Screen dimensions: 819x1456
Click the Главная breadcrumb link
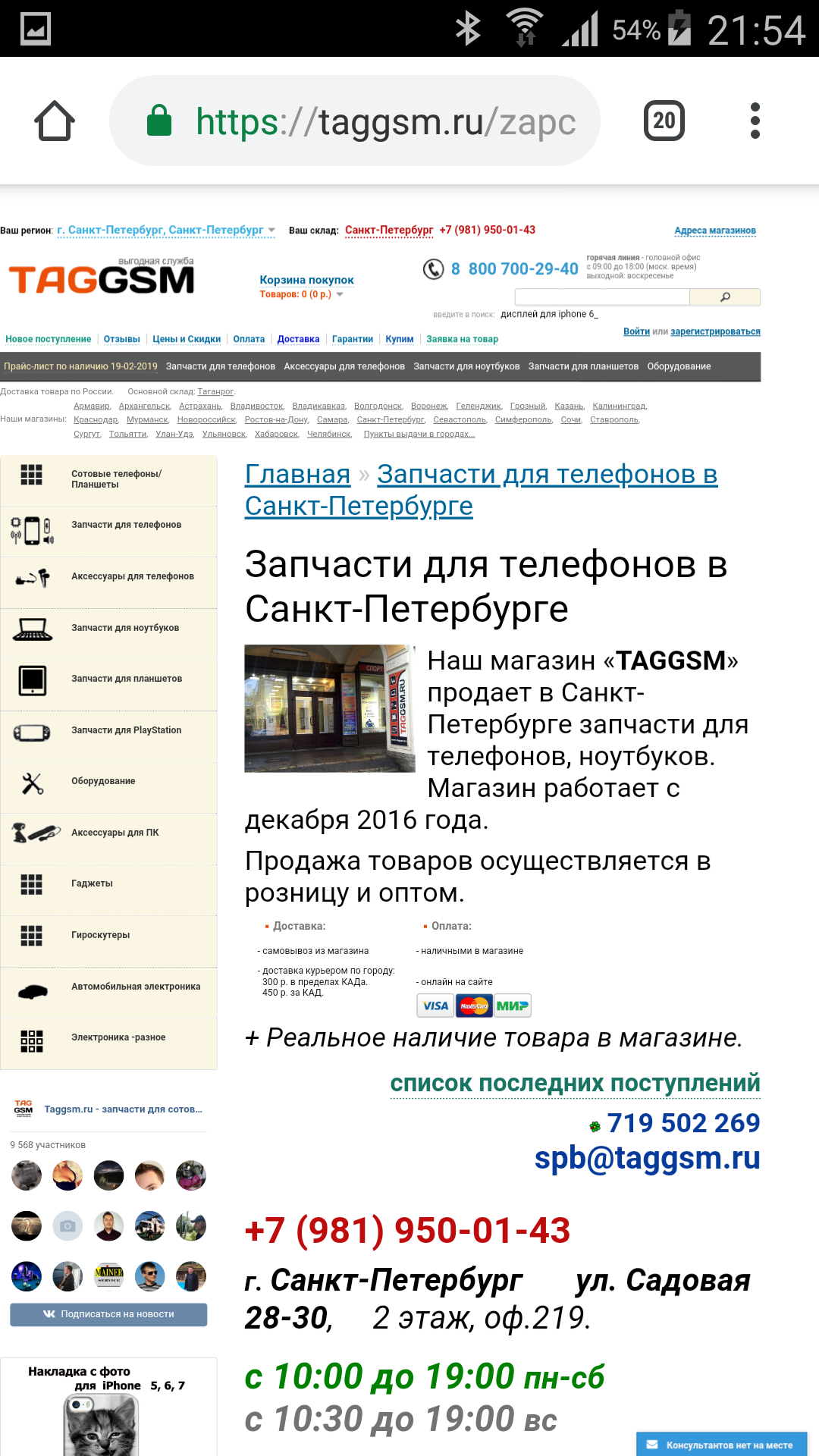click(x=297, y=474)
